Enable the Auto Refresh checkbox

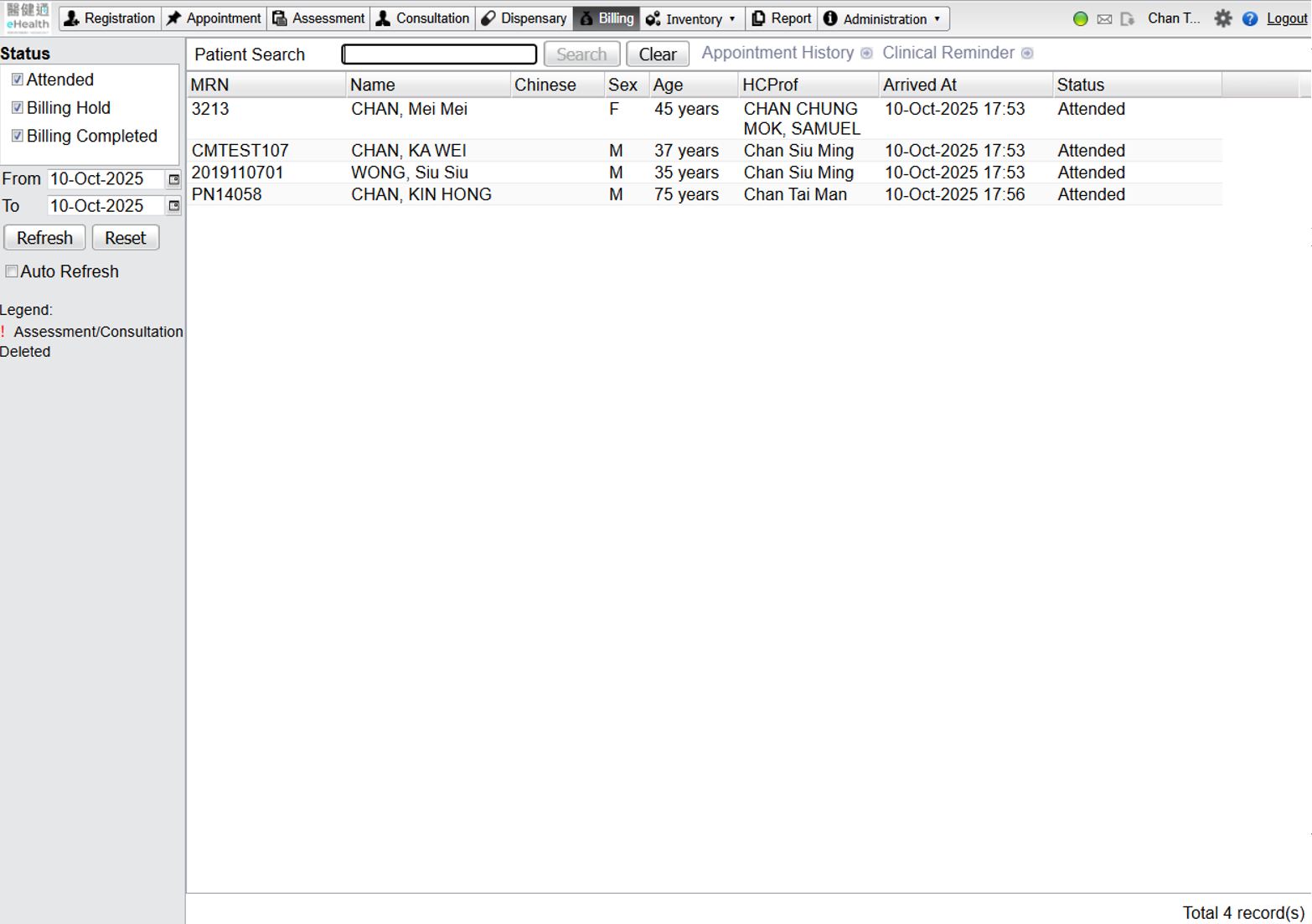point(12,271)
